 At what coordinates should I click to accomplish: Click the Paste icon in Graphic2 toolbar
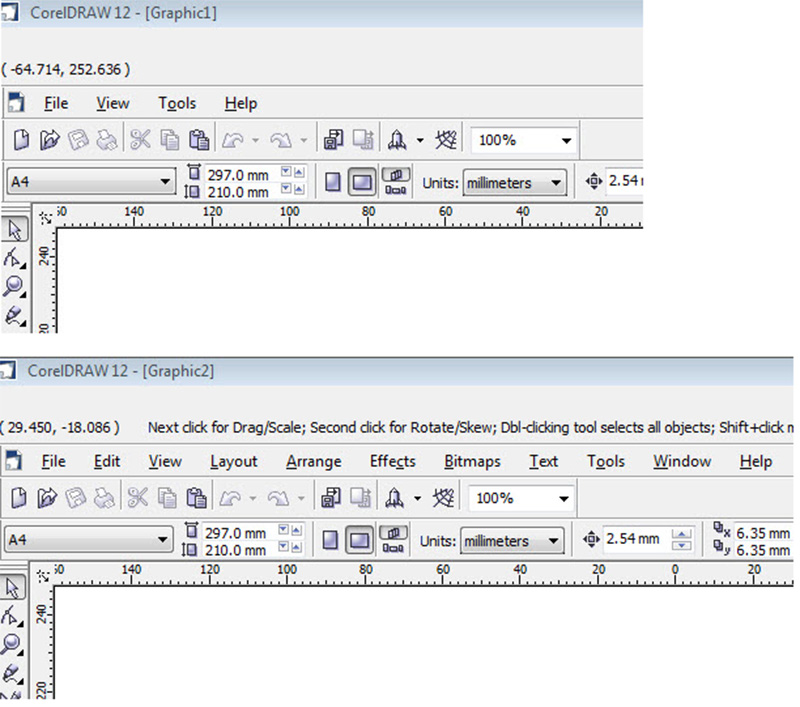(x=198, y=498)
